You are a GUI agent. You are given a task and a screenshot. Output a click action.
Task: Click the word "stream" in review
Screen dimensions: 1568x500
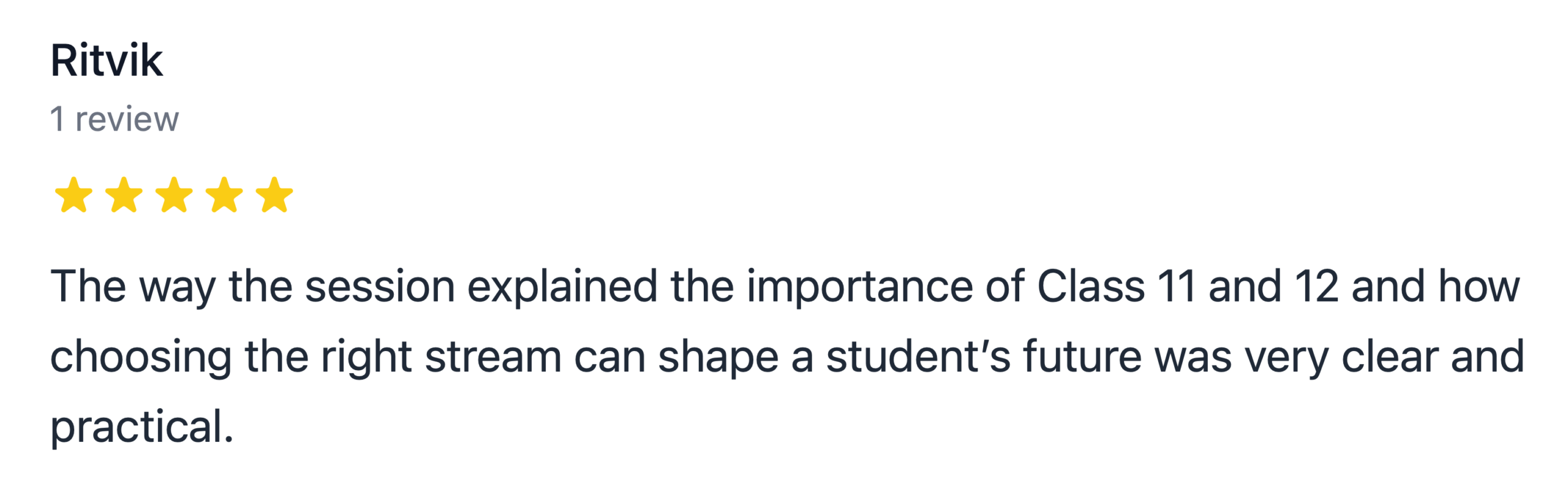tap(493, 357)
